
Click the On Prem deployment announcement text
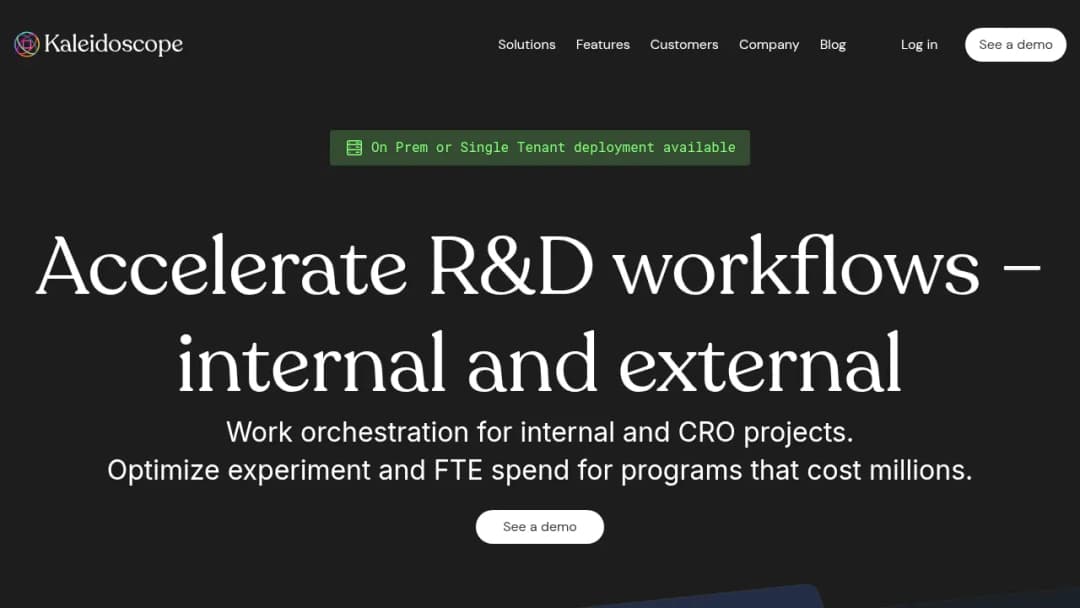(x=553, y=147)
